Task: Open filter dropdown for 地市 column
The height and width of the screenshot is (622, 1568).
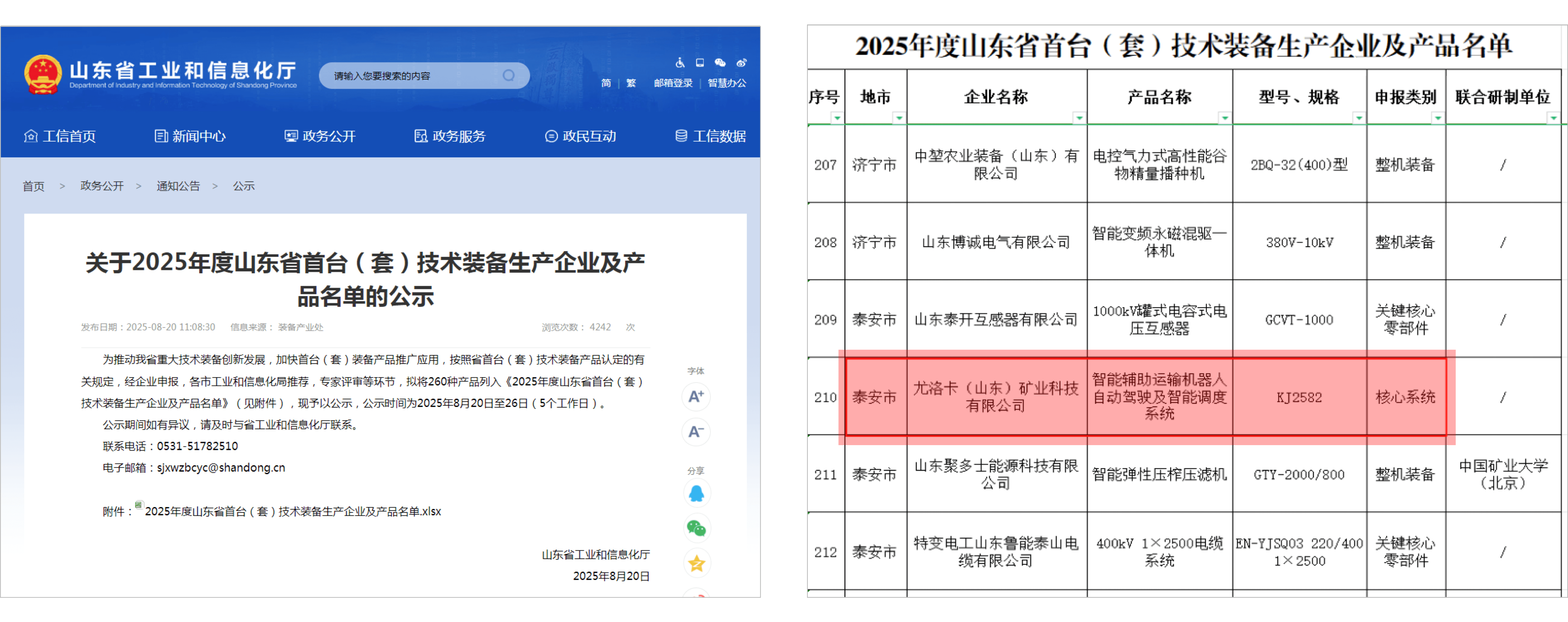Action: click(x=898, y=118)
